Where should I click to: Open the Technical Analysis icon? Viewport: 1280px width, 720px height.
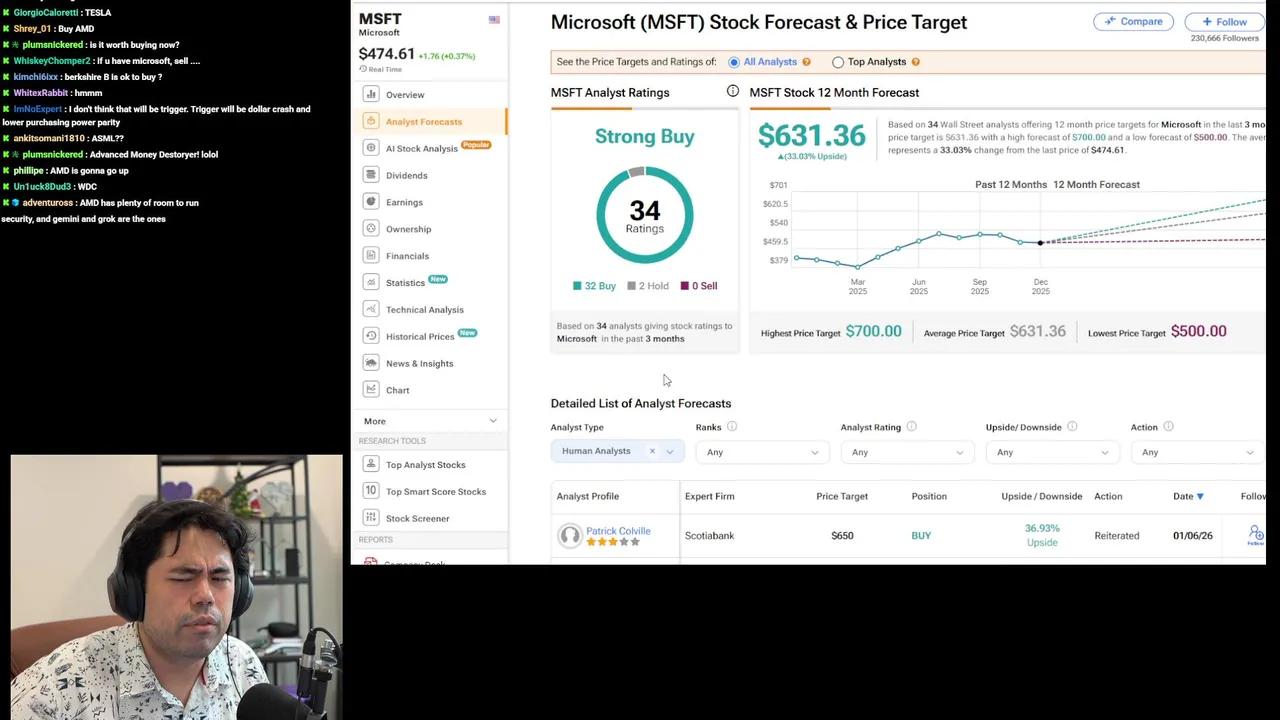(x=371, y=309)
